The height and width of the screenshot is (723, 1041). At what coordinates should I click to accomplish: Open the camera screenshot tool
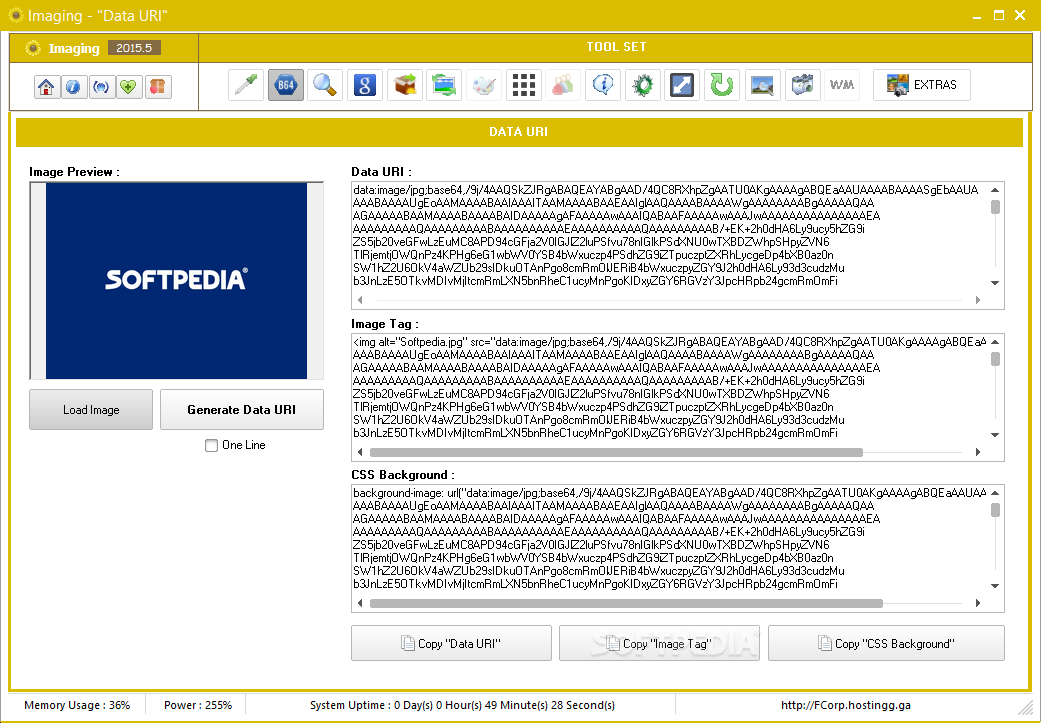803,85
